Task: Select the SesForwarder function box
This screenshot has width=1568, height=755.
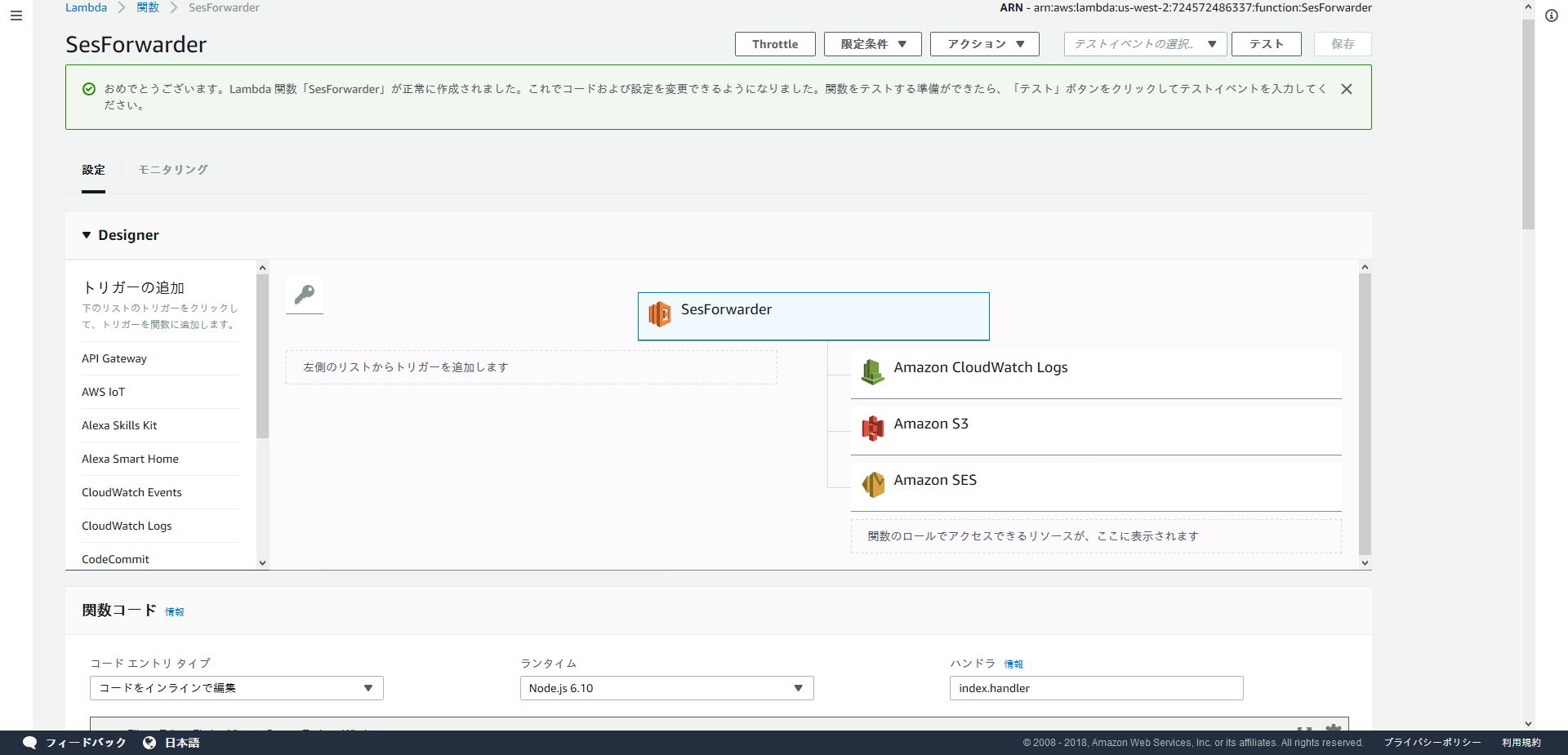Action: 813,316
